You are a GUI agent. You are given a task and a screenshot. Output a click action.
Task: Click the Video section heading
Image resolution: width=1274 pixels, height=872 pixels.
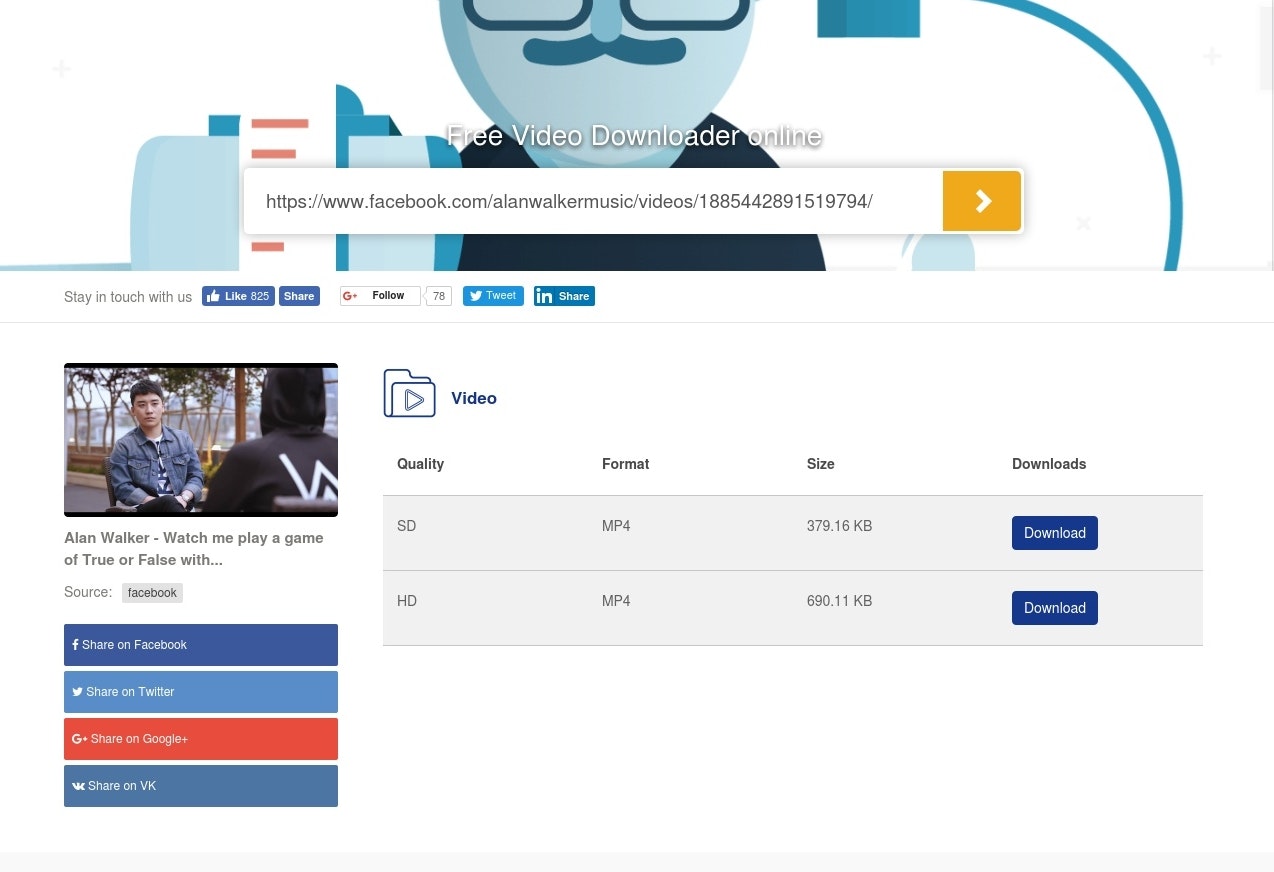click(x=474, y=398)
